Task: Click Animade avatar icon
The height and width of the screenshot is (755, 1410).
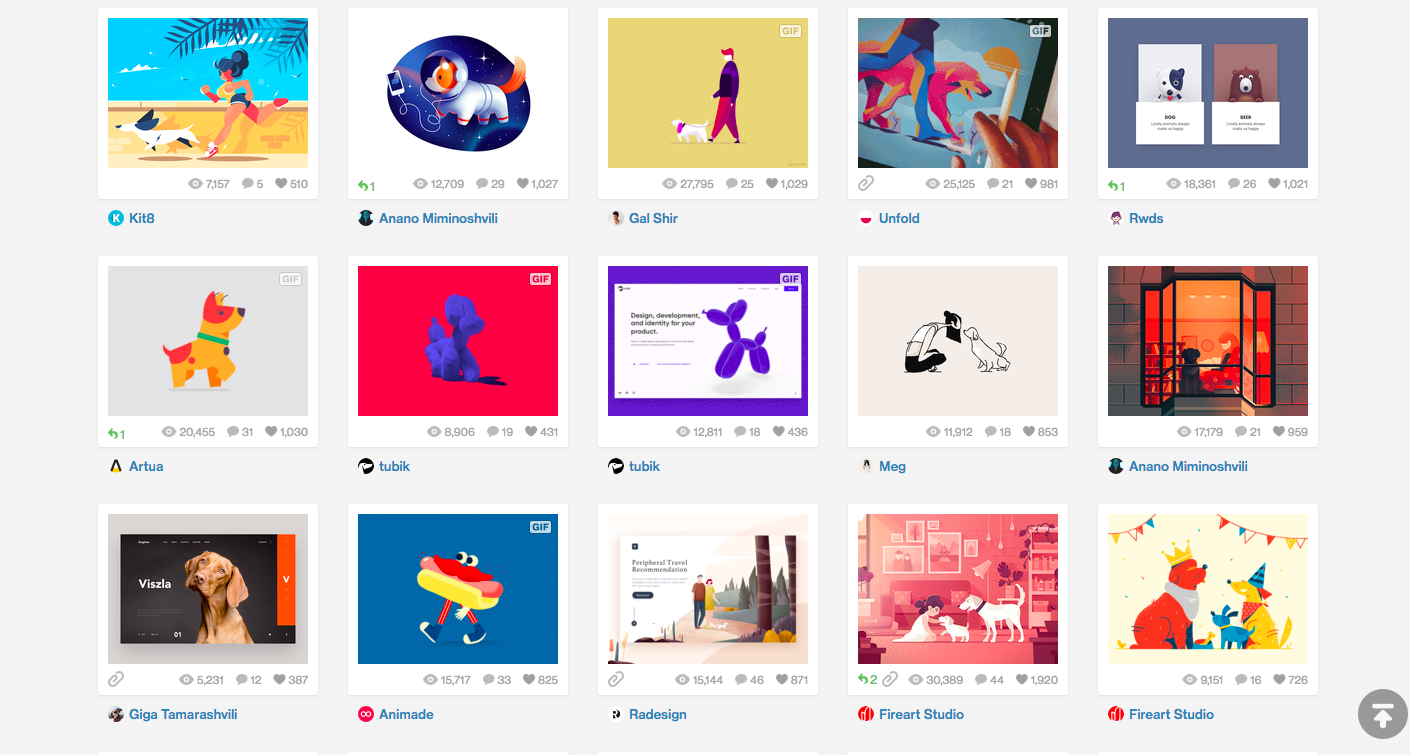Action: click(x=366, y=714)
